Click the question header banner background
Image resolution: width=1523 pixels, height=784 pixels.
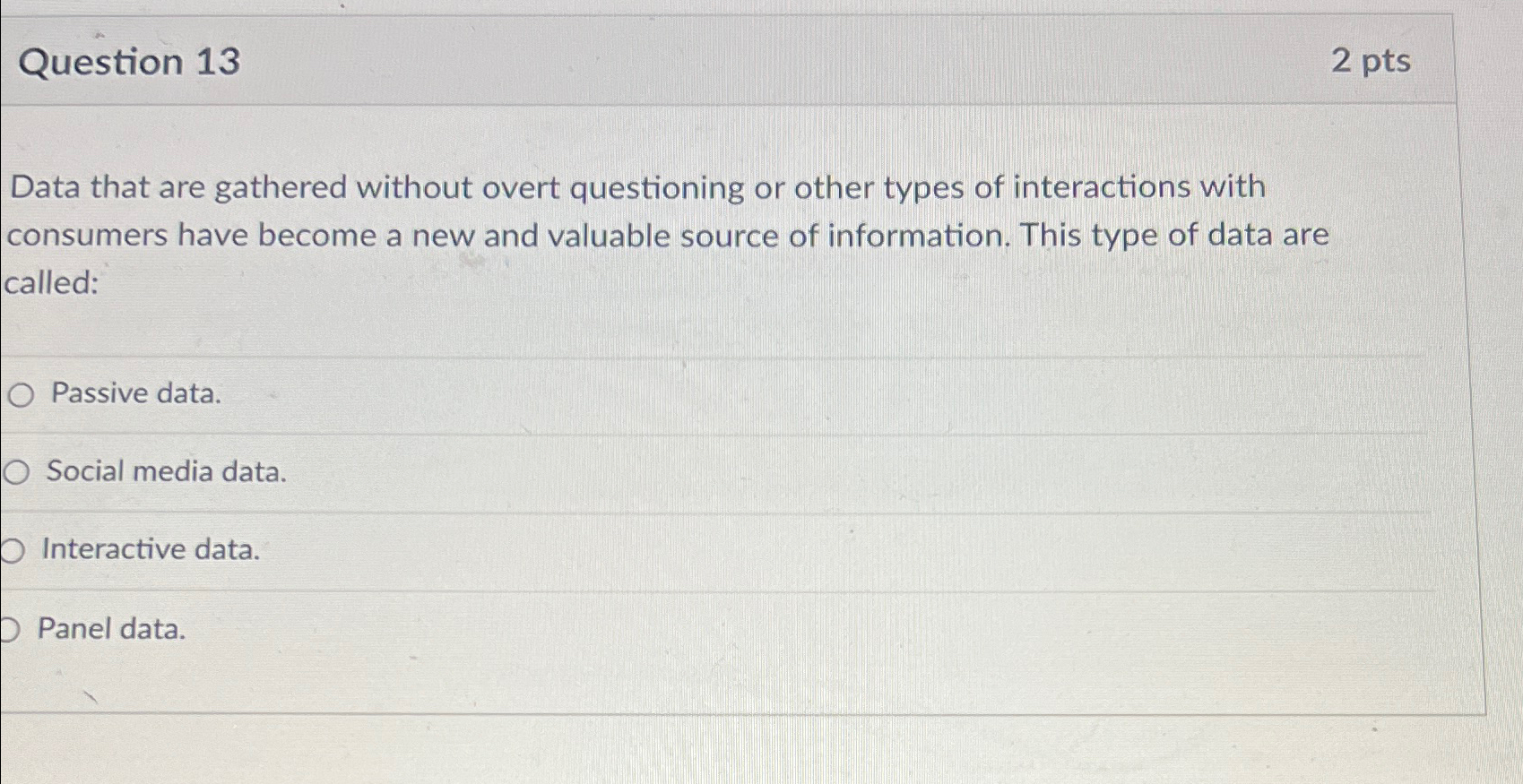pyautogui.click(x=717, y=63)
